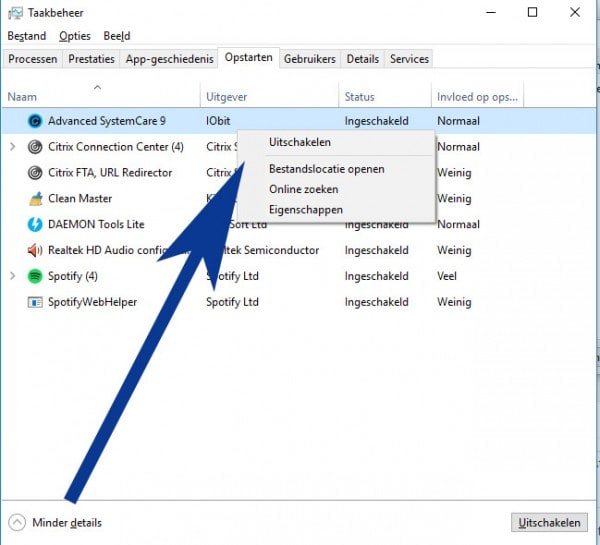Click Ingeschakeld status of Advanced SystemCare 9
This screenshot has height=545, width=600.
377,121
